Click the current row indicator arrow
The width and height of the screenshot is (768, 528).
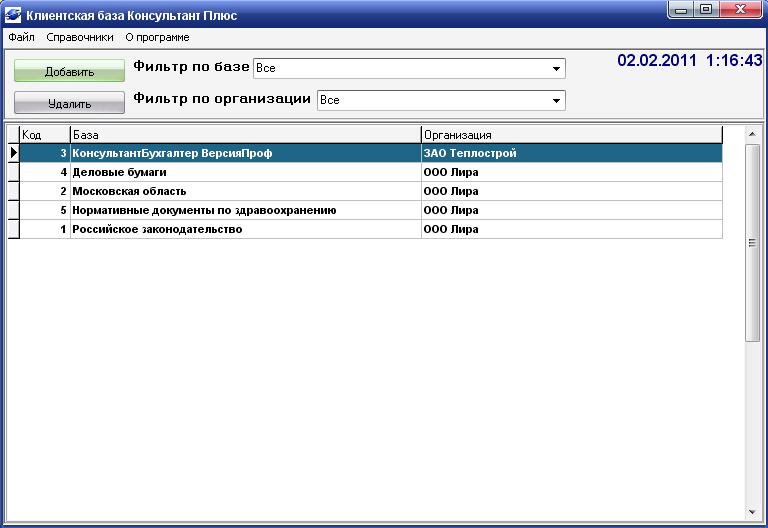(14, 153)
